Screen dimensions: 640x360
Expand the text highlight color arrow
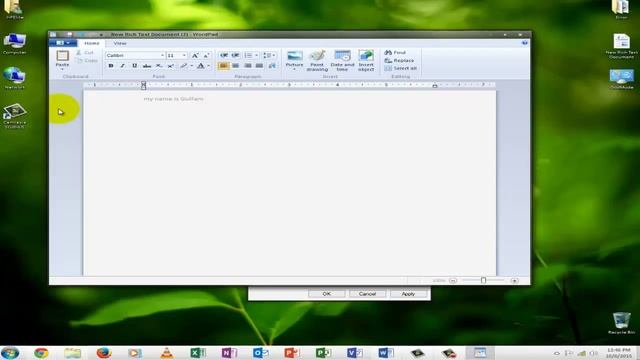(x=191, y=66)
